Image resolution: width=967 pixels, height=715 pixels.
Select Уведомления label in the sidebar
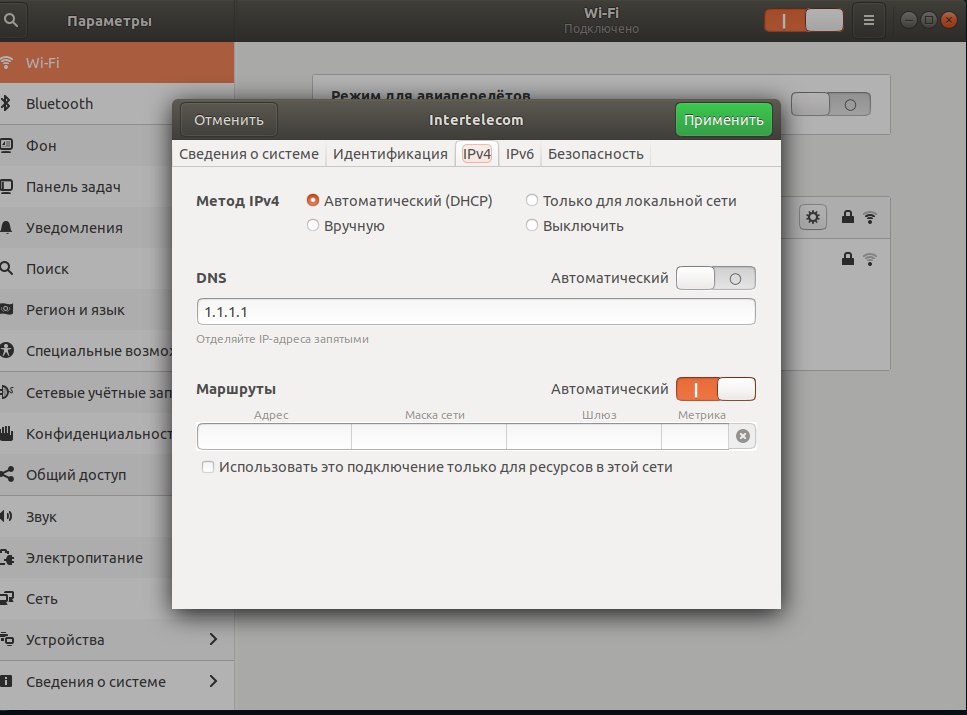(x=74, y=228)
